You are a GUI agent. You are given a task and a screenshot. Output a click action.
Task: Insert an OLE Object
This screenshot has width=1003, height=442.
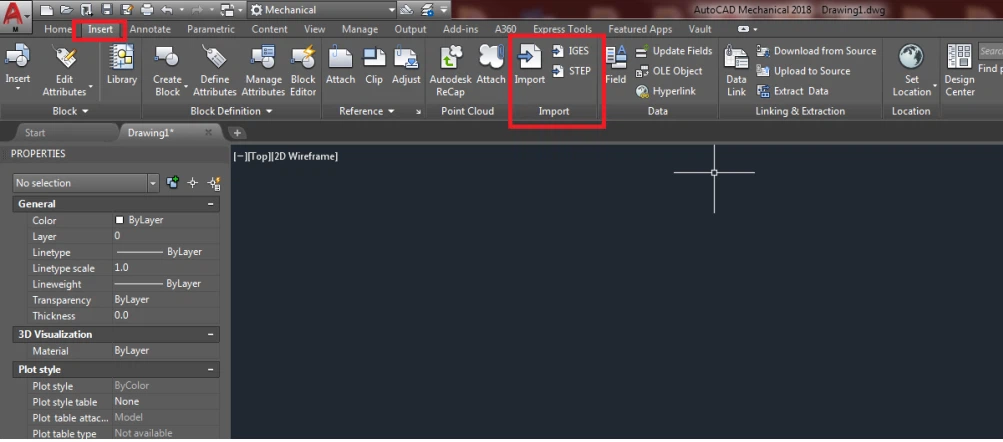point(669,71)
